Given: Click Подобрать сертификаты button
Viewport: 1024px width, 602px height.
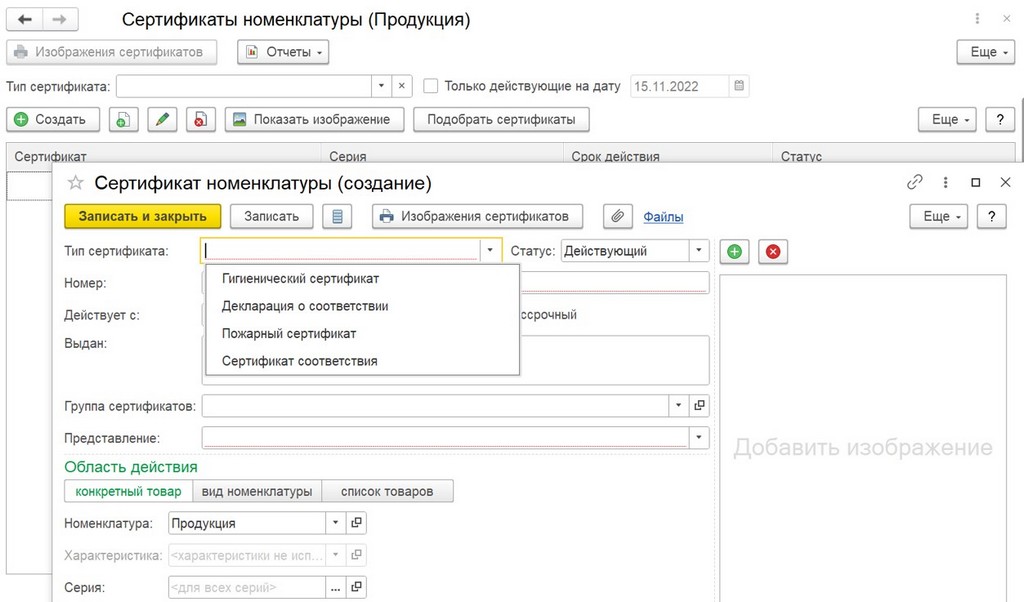Looking at the screenshot, I should click(501, 119).
